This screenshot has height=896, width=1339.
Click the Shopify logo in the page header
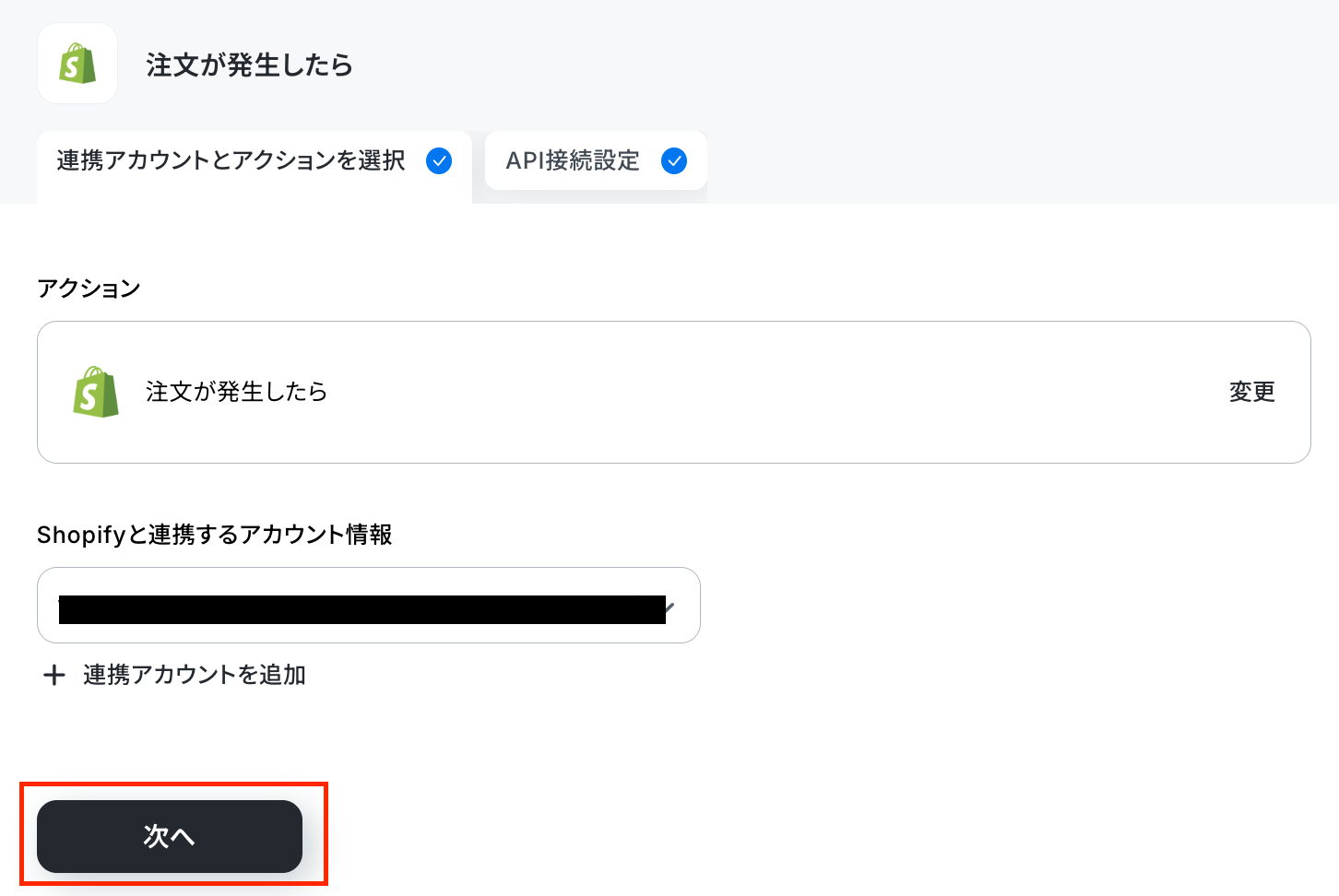(x=77, y=64)
